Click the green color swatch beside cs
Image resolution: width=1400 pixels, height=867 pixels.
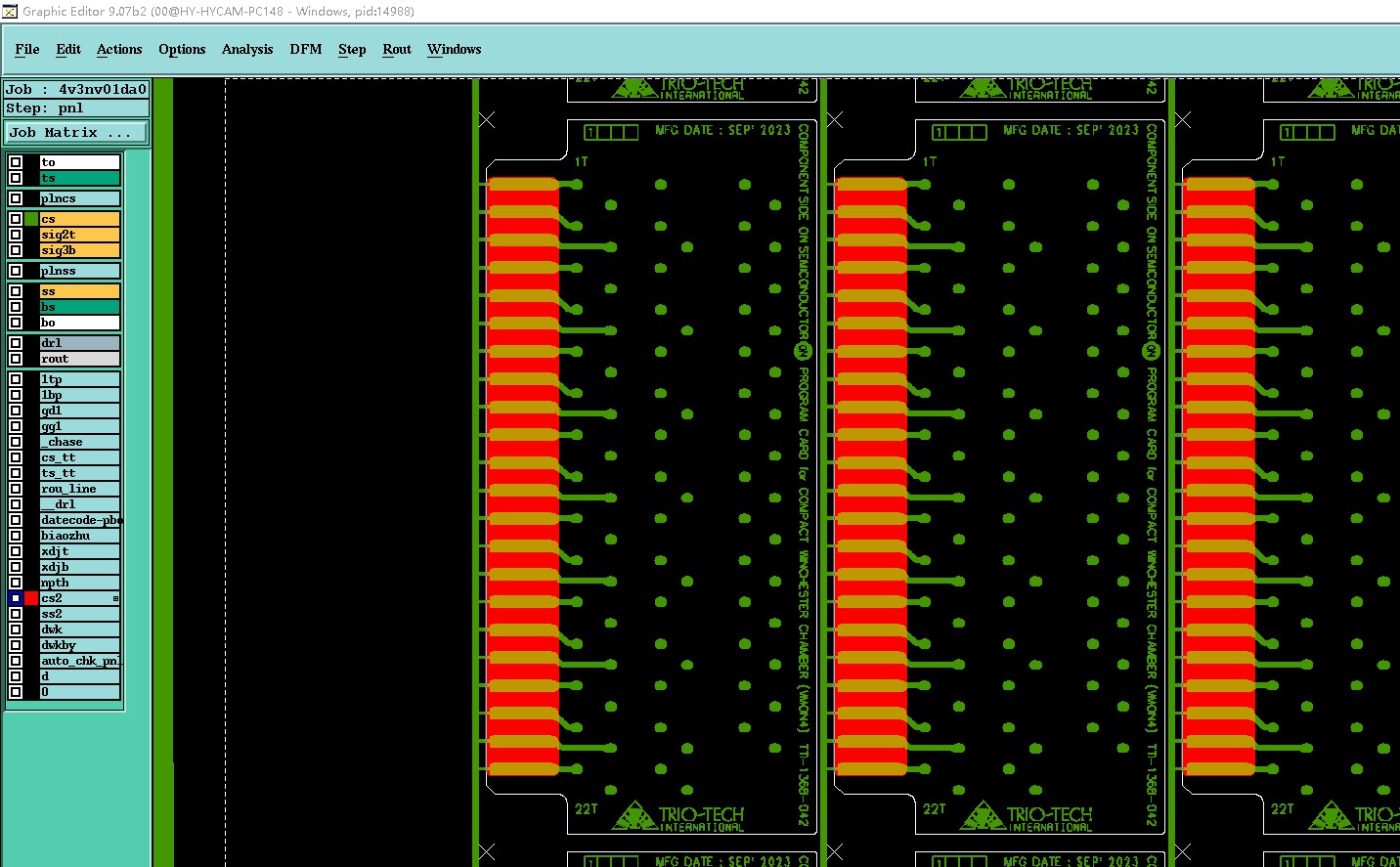31,219
